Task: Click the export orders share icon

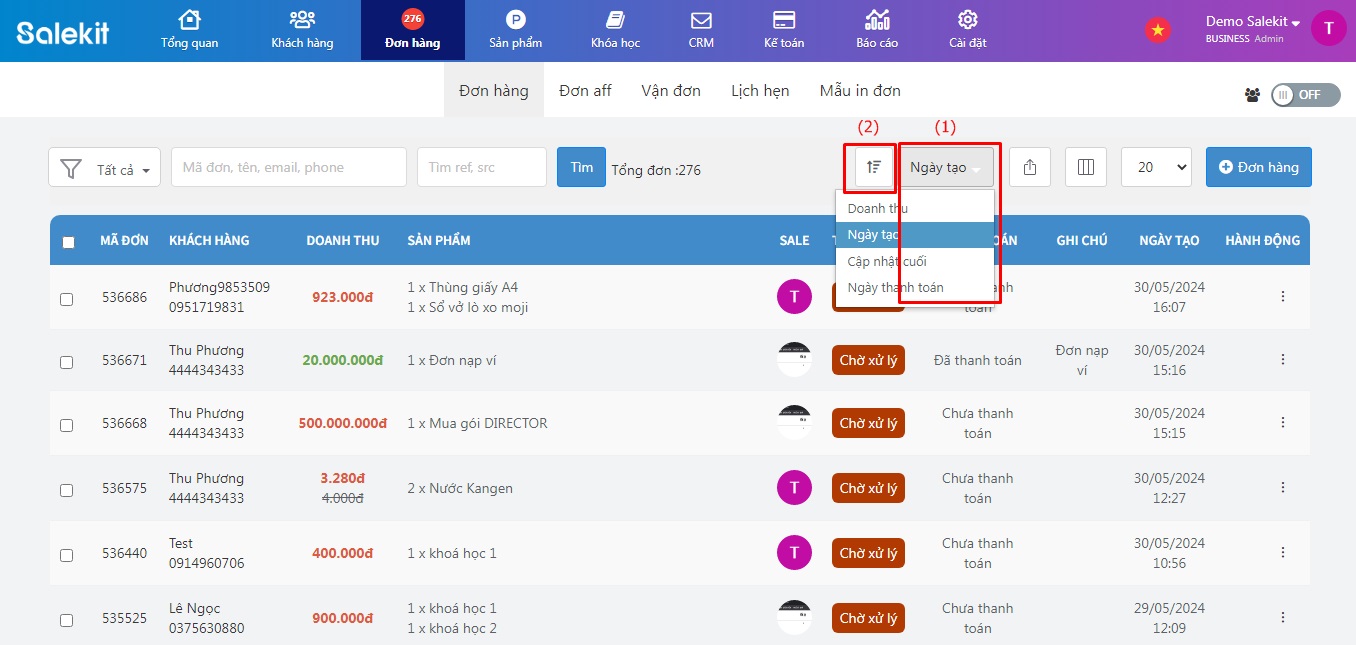Action: 1030,167
